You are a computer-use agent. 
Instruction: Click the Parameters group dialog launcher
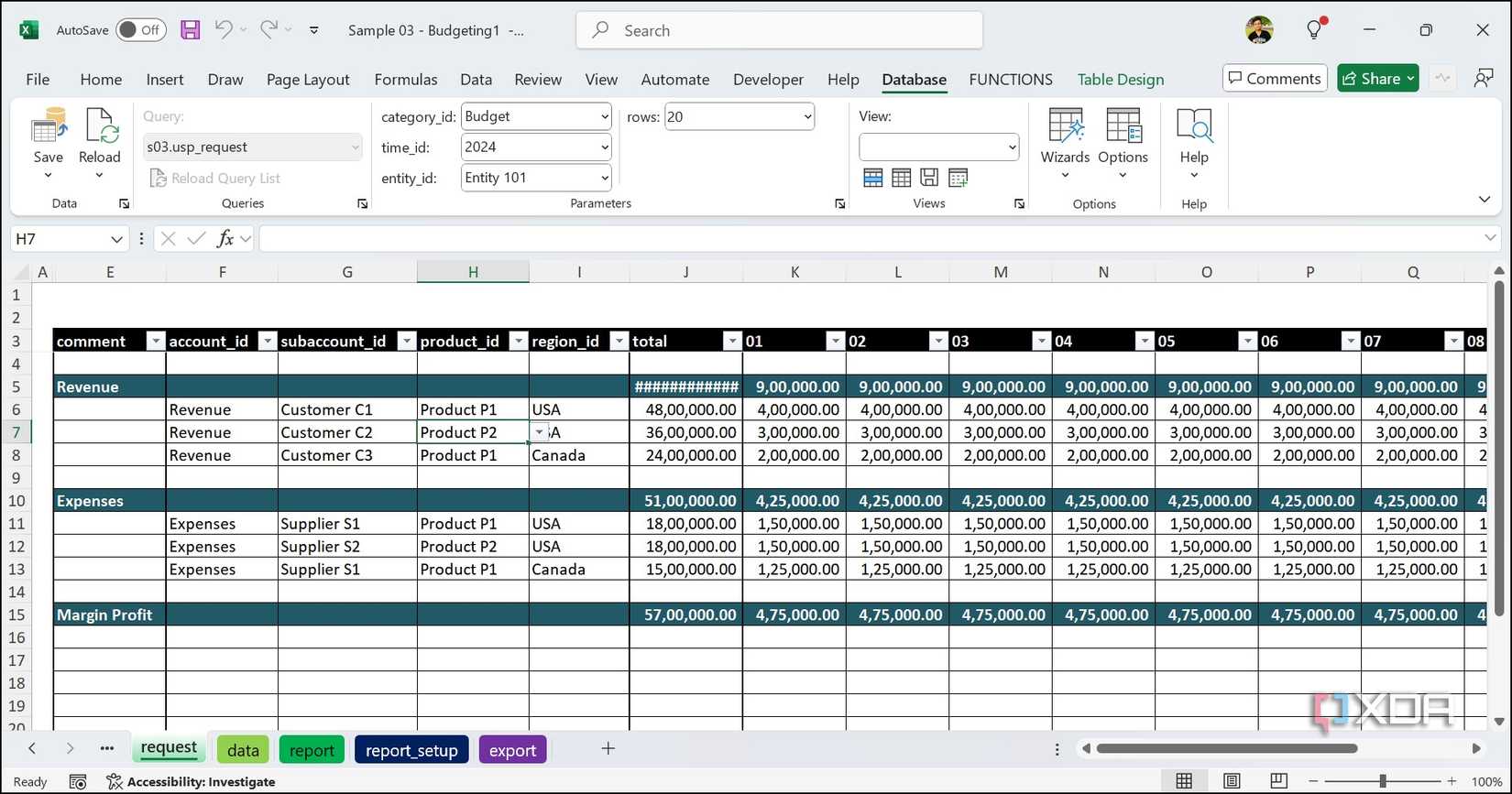(839, 204)
